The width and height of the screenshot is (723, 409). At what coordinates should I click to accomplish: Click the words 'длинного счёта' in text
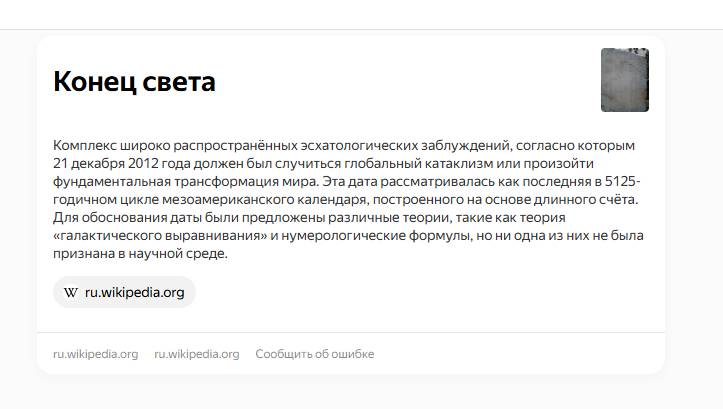[584, 200]
